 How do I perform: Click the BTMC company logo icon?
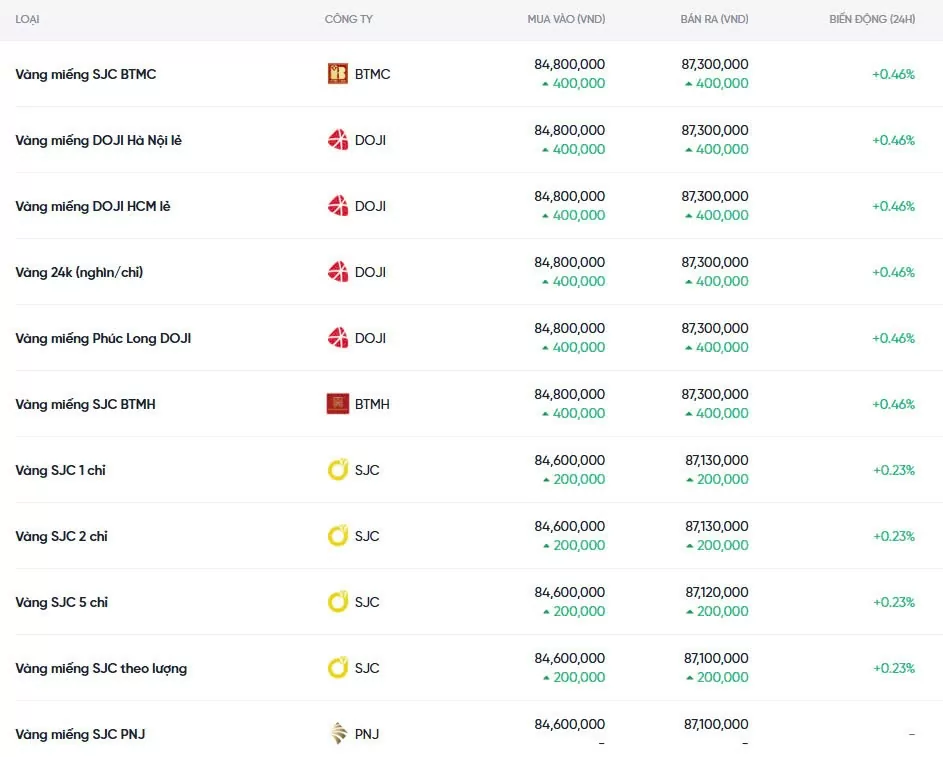[337, 74]
